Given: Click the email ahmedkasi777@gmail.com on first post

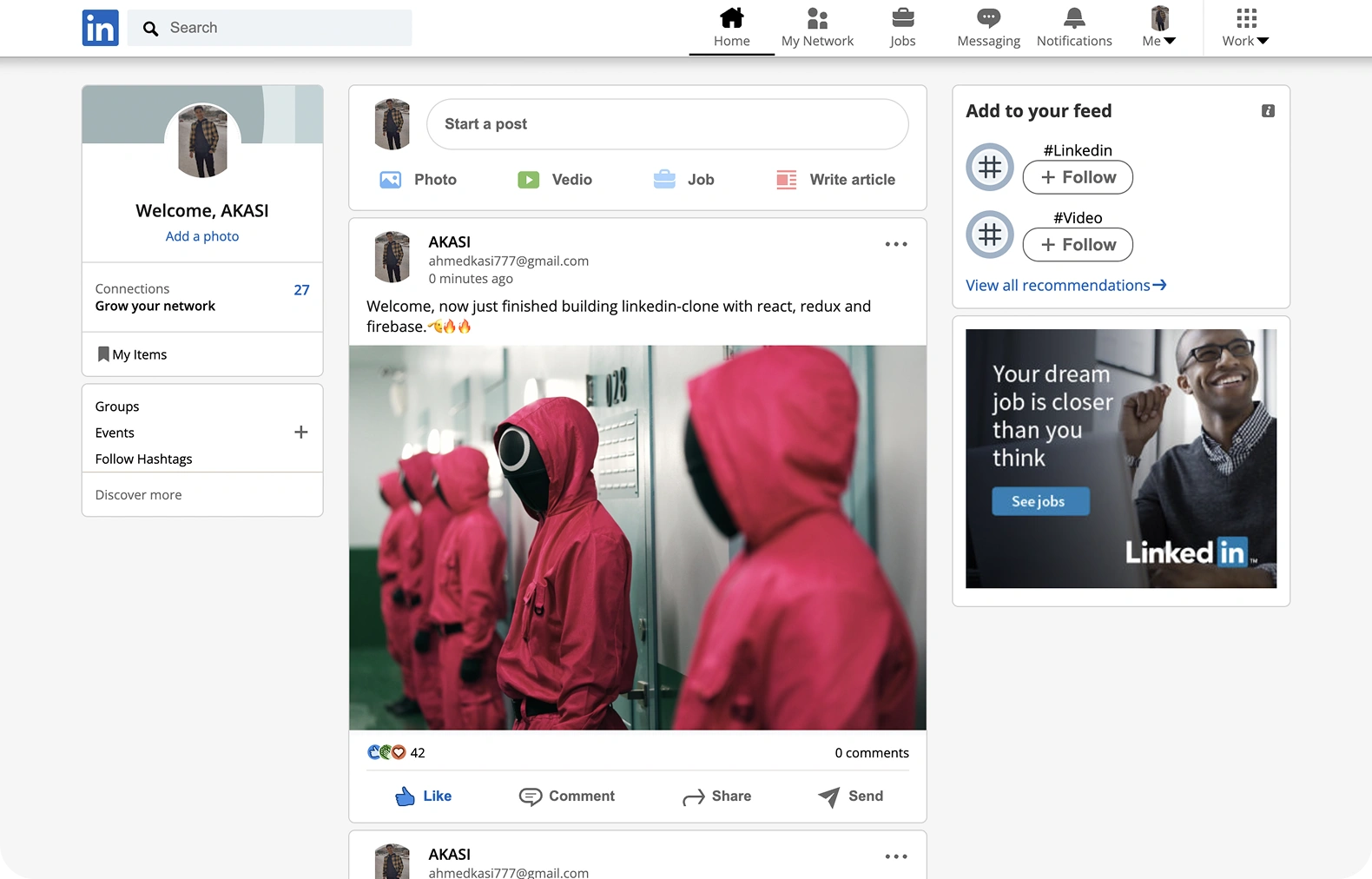Looking at the screenshot, I should 508,261.
